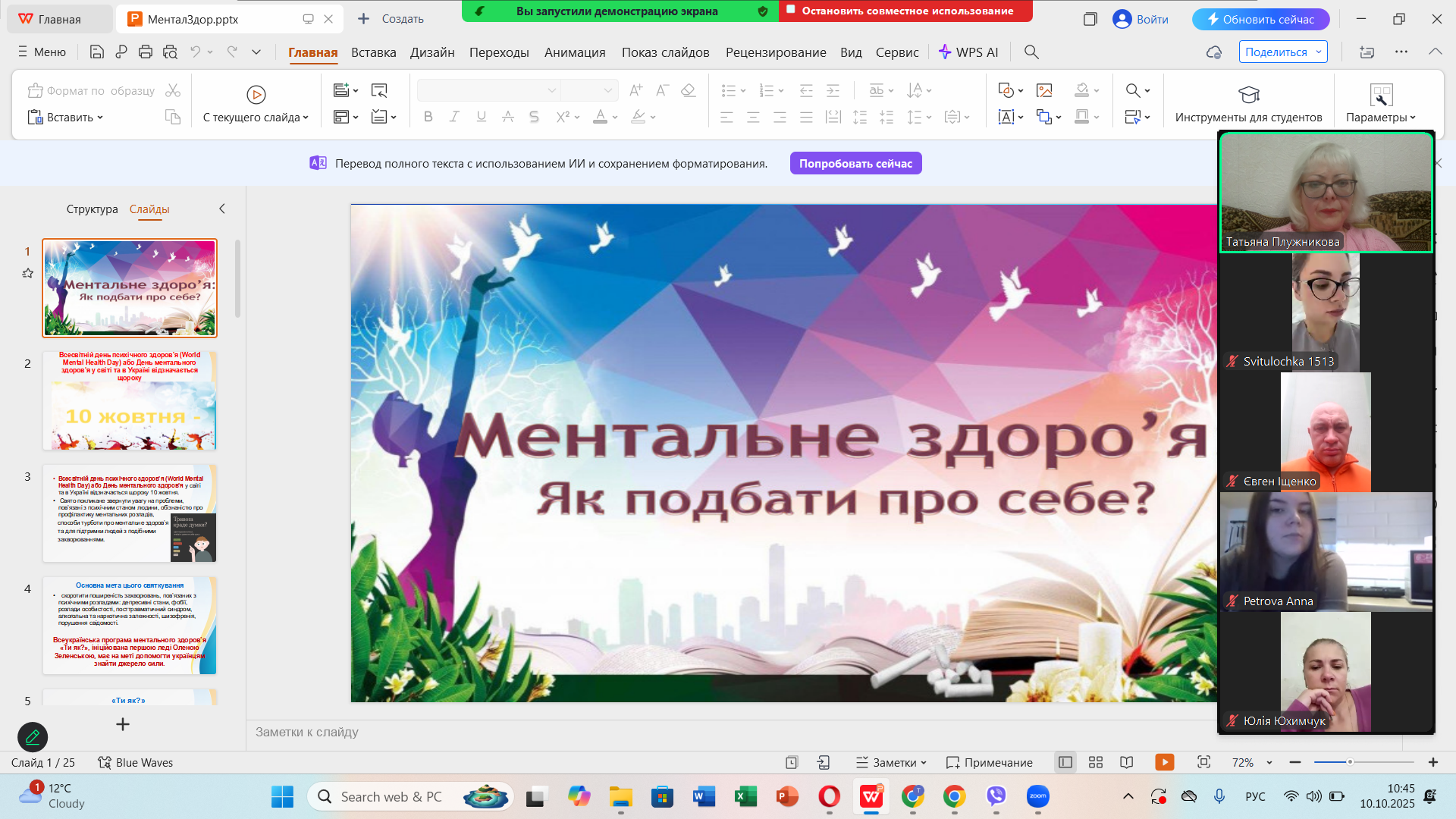Open Reading view book icon
Screen dimensions: 1456x819
point(1127,762)
